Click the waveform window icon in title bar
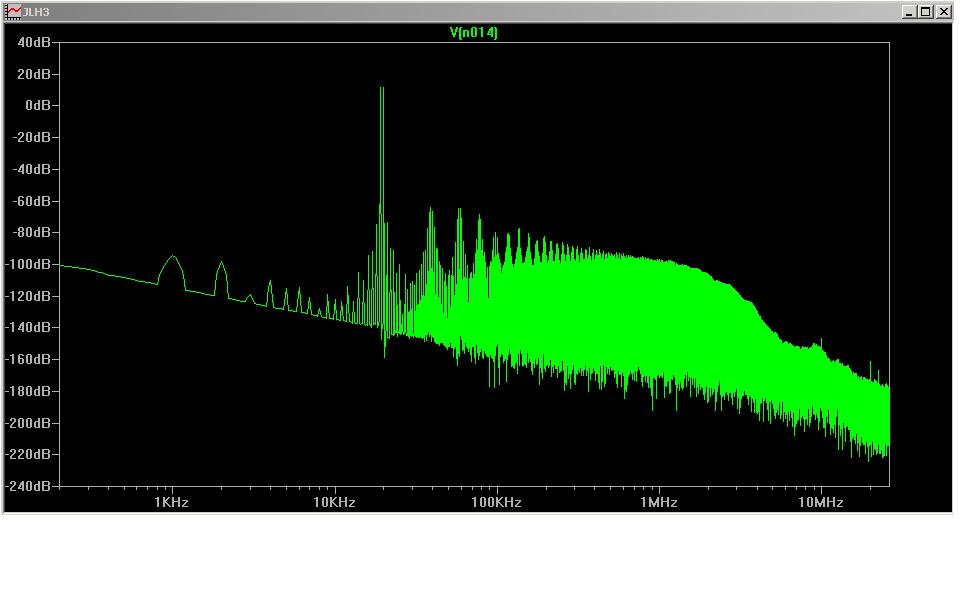Viewport: 960px width, 600px height. point(14,12)
